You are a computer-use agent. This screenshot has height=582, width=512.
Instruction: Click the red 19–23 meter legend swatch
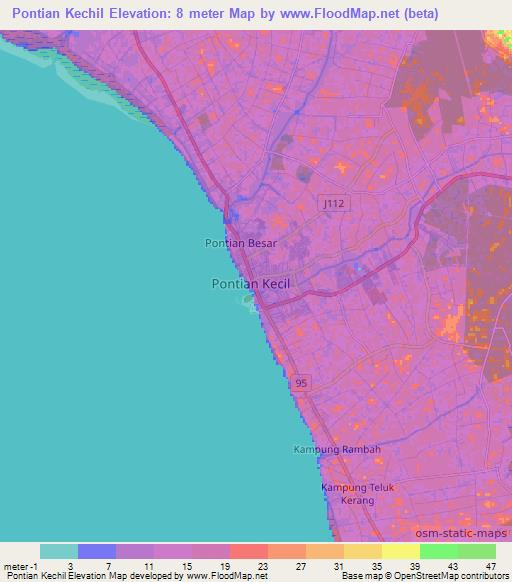[249, 552]
